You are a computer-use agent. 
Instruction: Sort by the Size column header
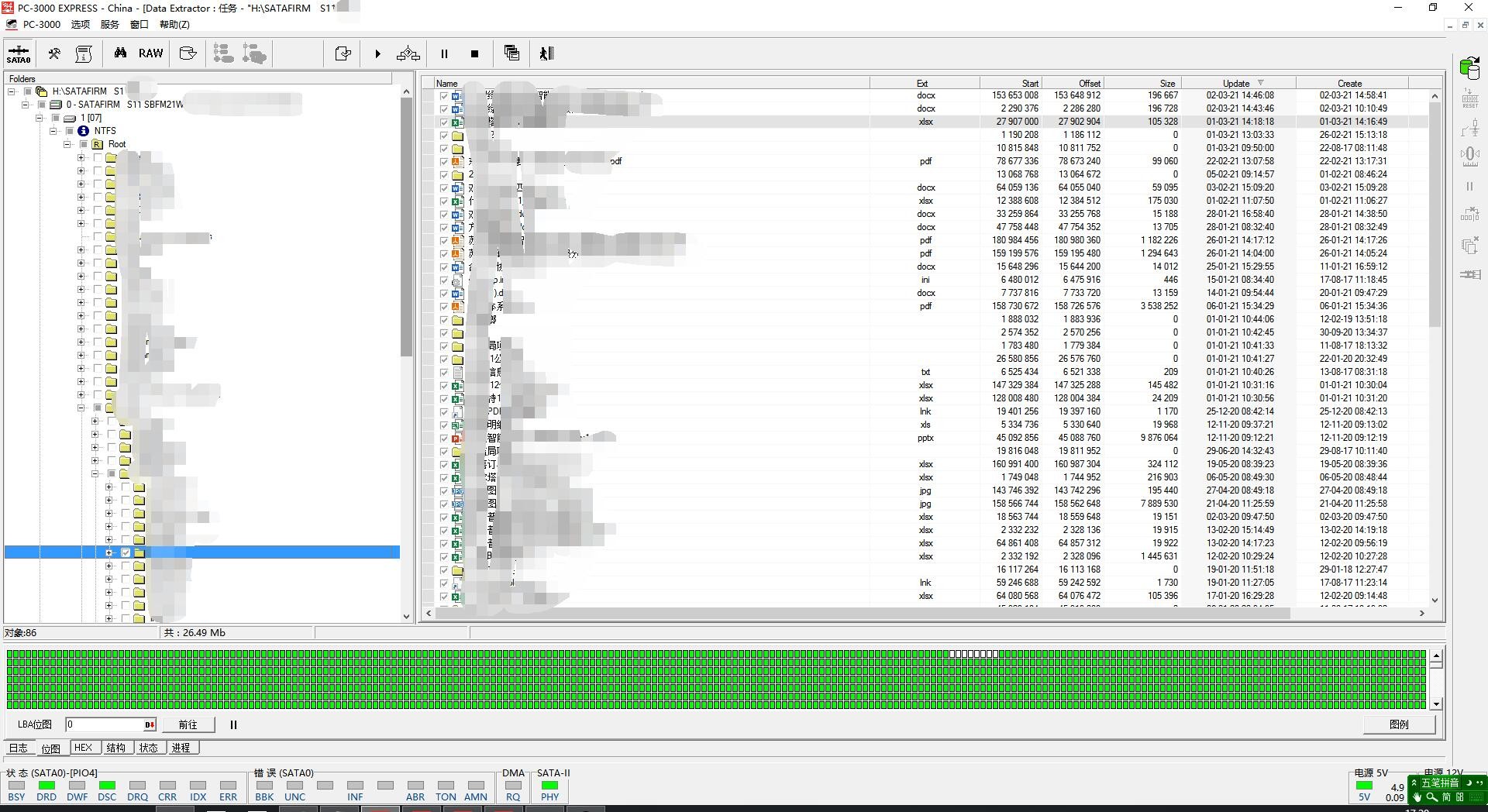click(x=1142, y=83)
